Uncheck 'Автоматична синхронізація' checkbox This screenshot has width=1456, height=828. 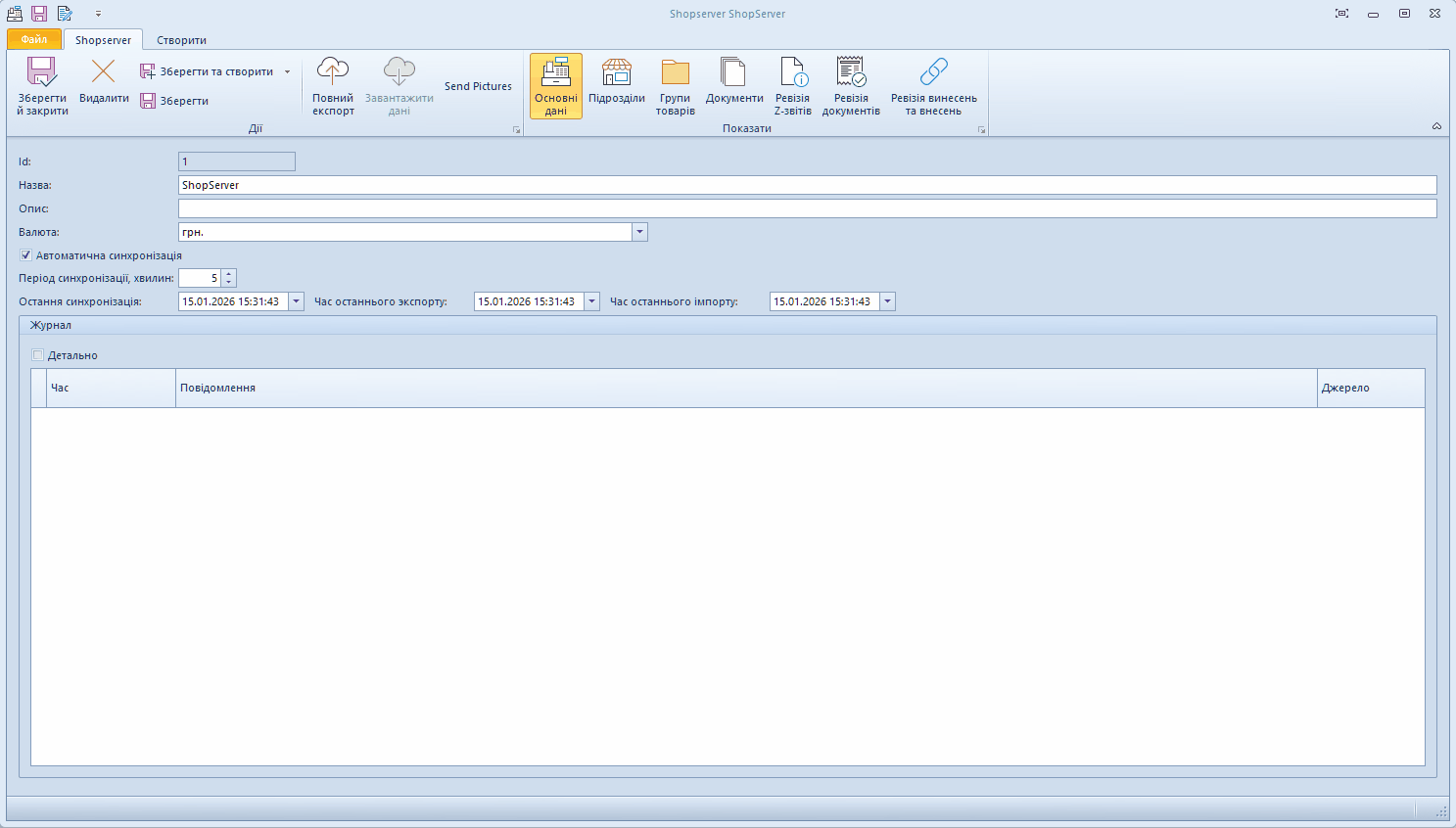click(26, 255)
